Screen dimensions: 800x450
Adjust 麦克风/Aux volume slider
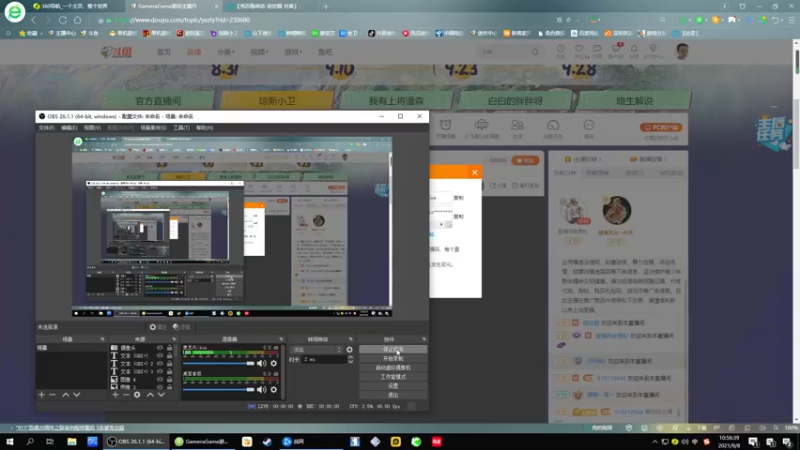[x=218, y=363]
